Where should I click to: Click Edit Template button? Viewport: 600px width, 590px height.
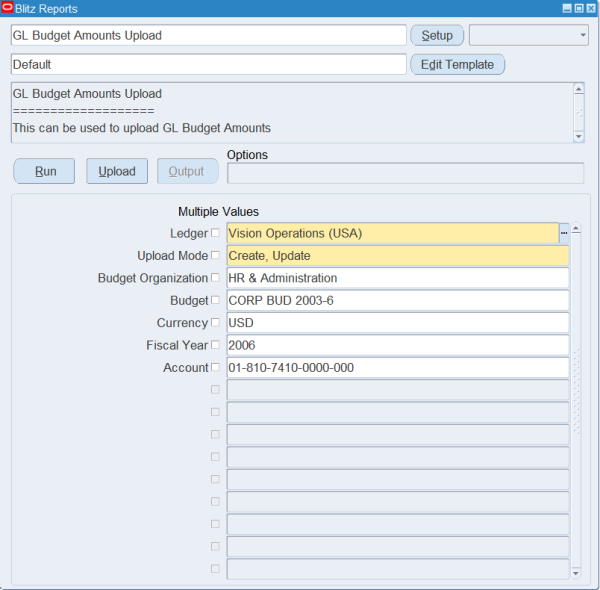[457, 64]
